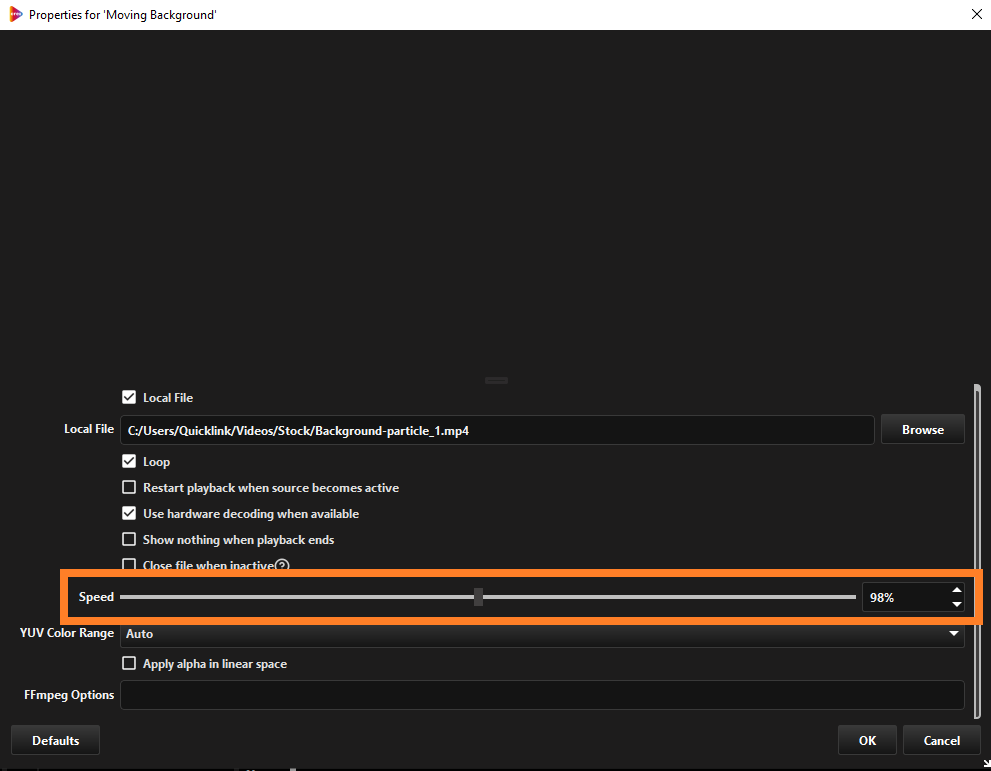The width and height of the screenshot is (991, 771).
Task: Click the FFmpeg Options input field
Action: (542, 695)
